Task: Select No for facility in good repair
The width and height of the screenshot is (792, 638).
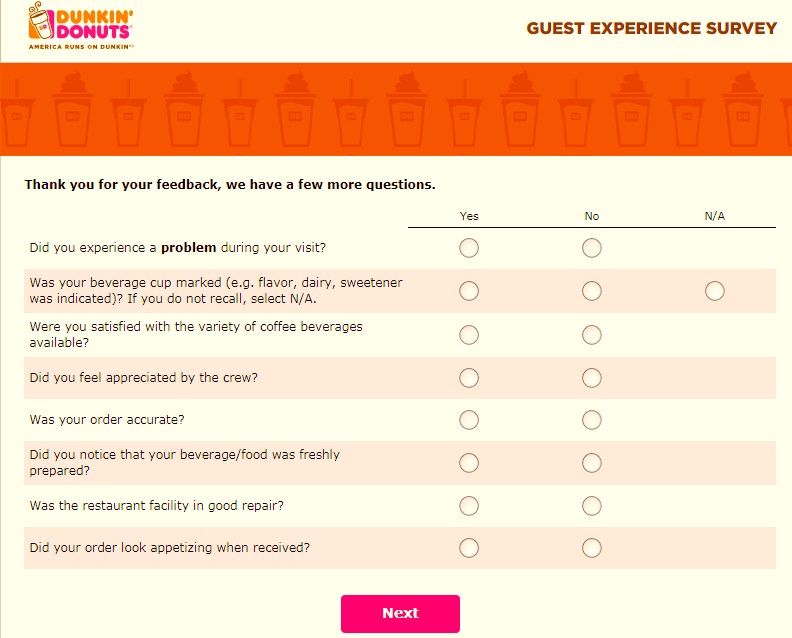Action: click(x=591, y=506)
